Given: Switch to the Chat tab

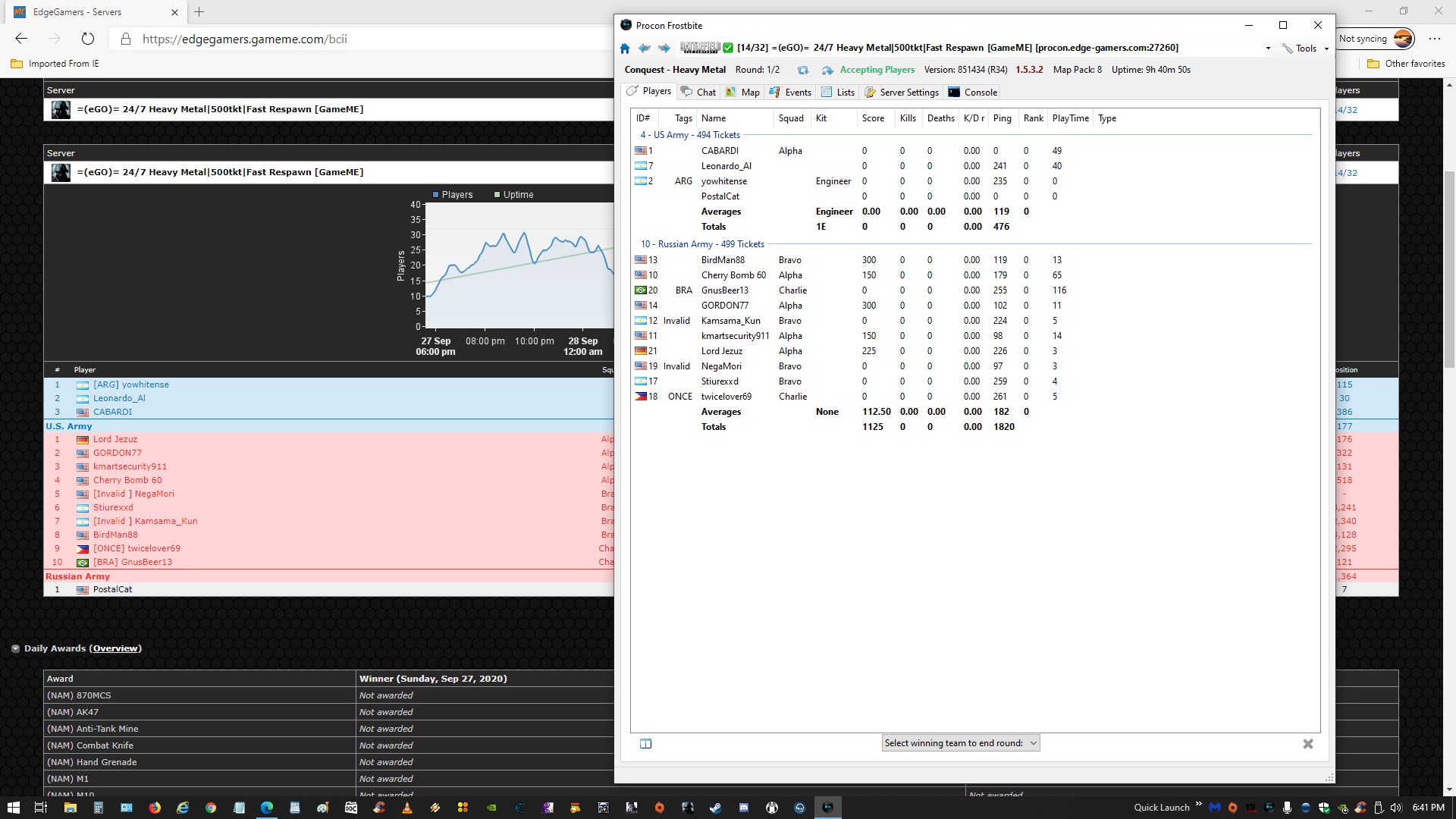Looking at the screenshot, I should (x=698, y=92).
